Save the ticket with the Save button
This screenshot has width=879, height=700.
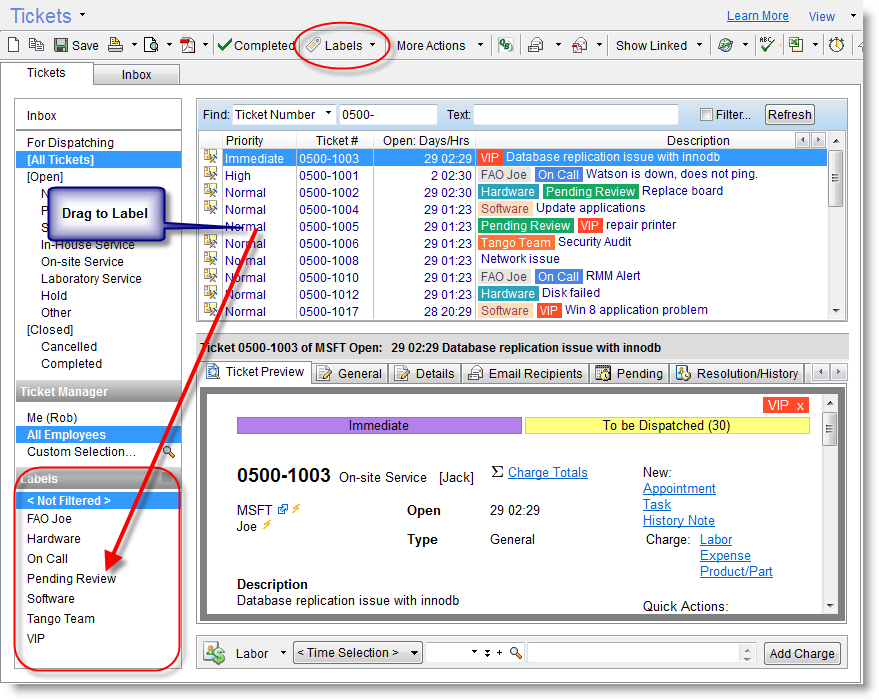(76, 45)
